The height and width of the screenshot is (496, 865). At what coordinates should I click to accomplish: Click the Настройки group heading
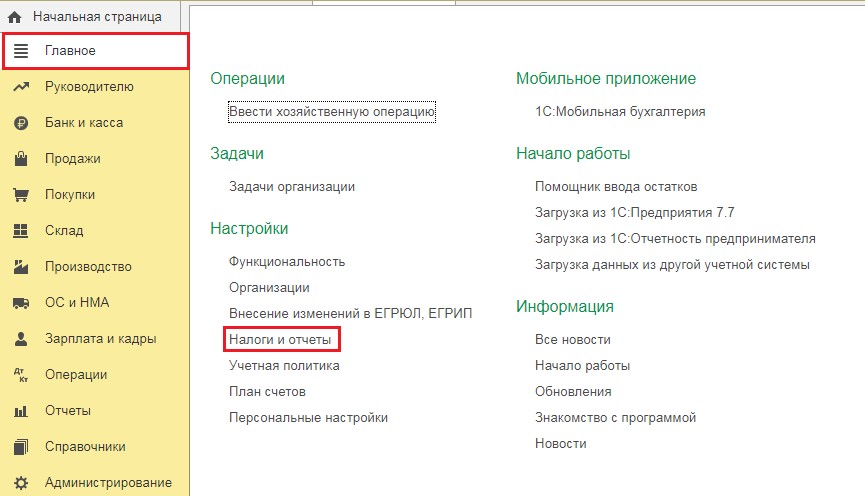(249, 228)
